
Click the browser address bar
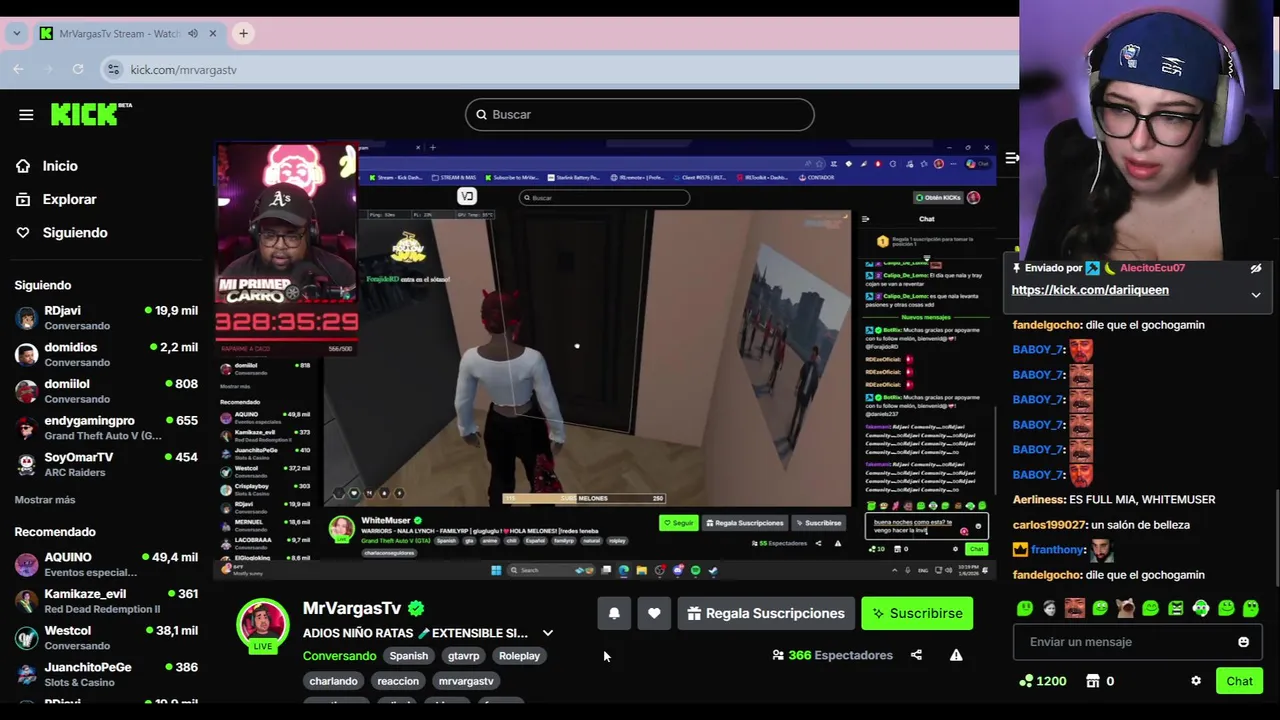[x=560, y=69]
